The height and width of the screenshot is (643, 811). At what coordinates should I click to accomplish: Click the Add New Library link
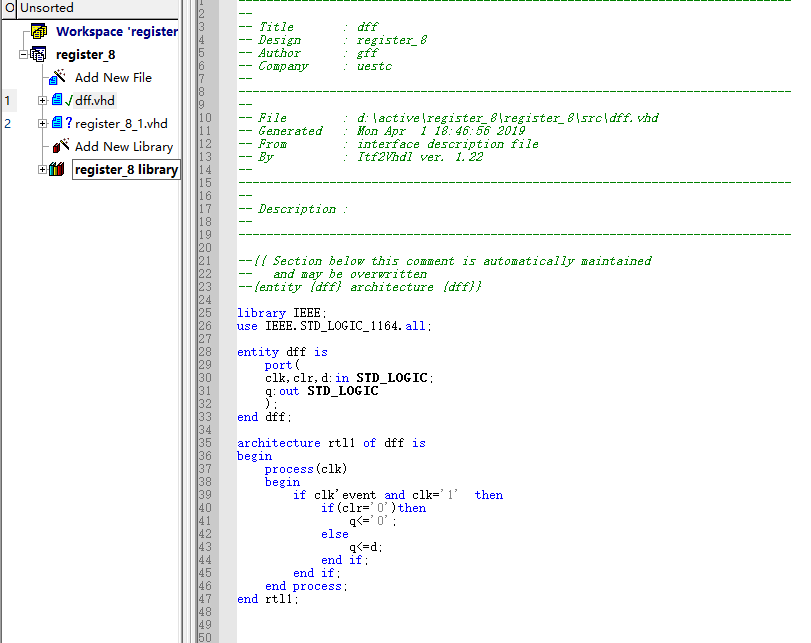tap(124, 146)
